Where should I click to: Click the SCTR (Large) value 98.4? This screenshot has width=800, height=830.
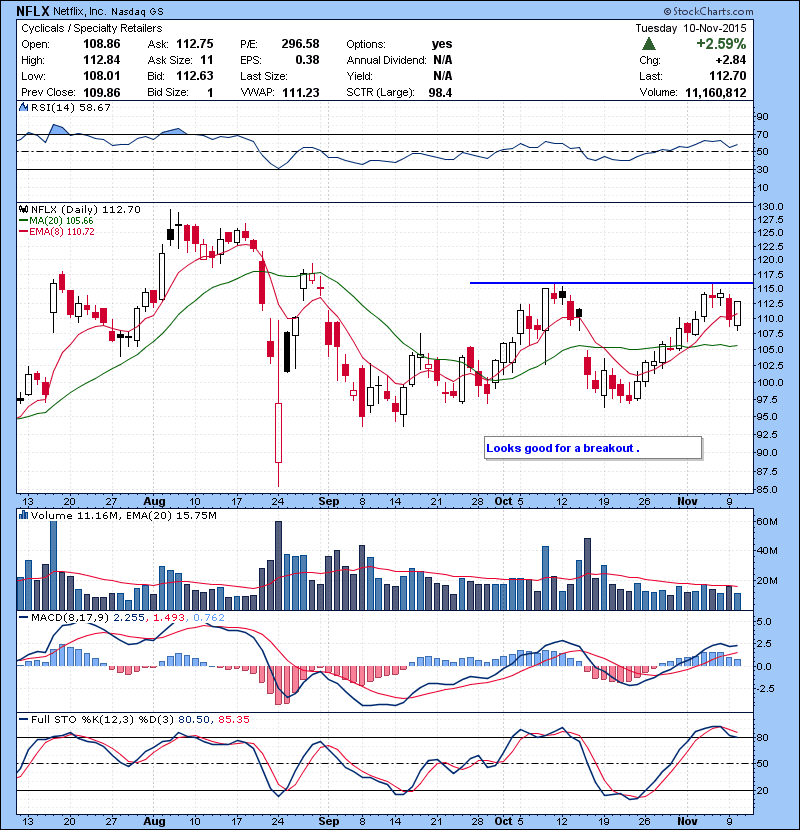(440, 93)
